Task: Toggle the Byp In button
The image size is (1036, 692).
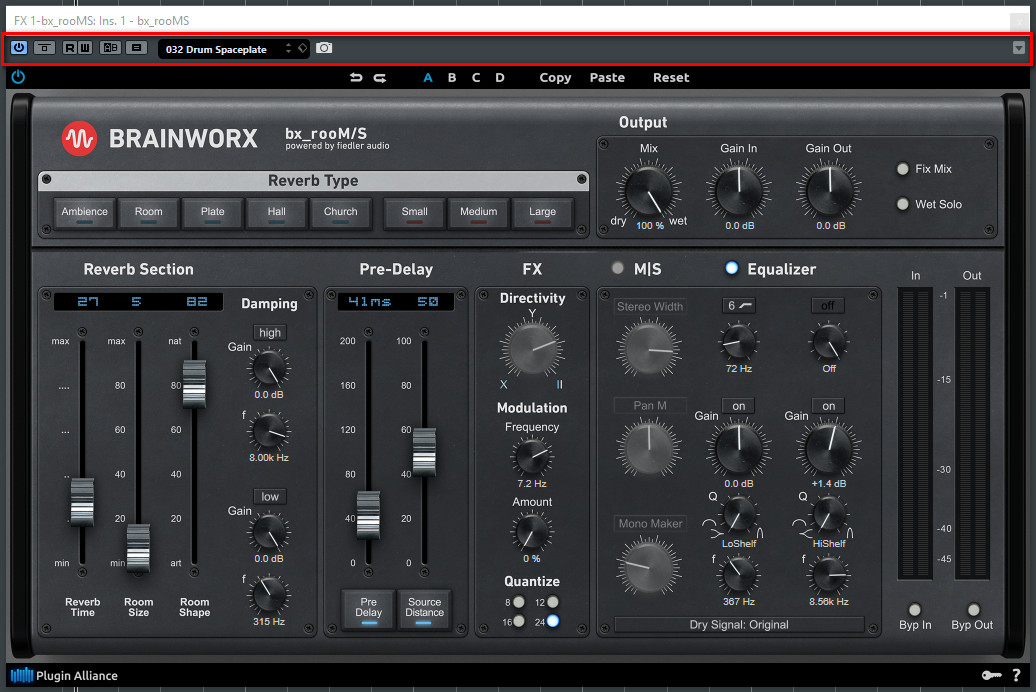Action: (915, 609)
